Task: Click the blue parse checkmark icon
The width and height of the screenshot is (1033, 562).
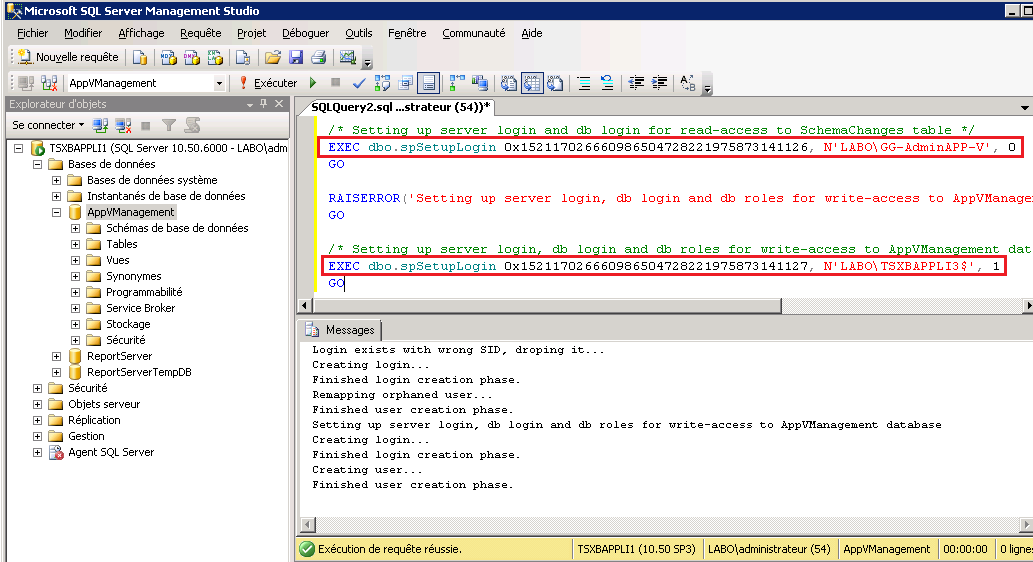Action: 359,83
